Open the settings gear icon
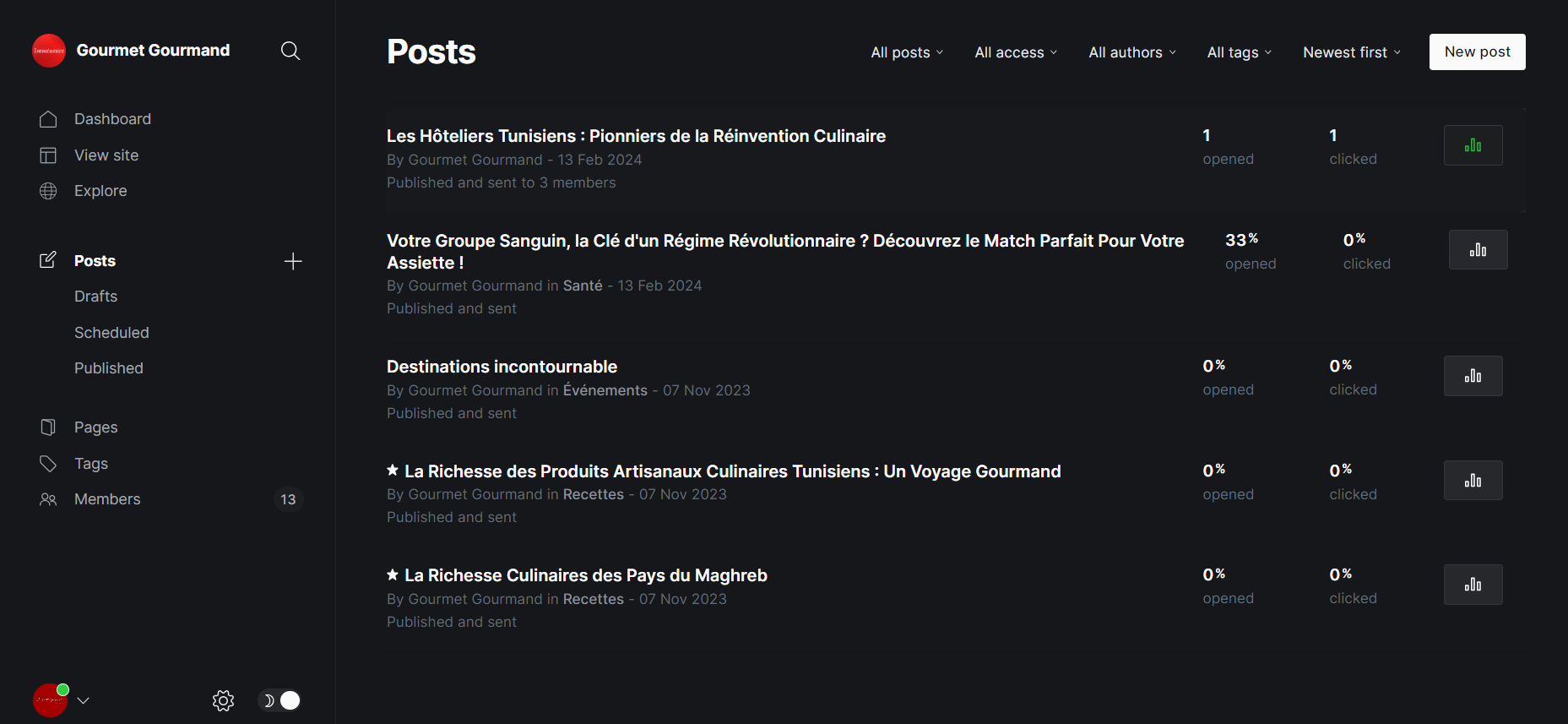Image resolution: width=1568 pixels, height=724 pixels. (x=223, y=700)
